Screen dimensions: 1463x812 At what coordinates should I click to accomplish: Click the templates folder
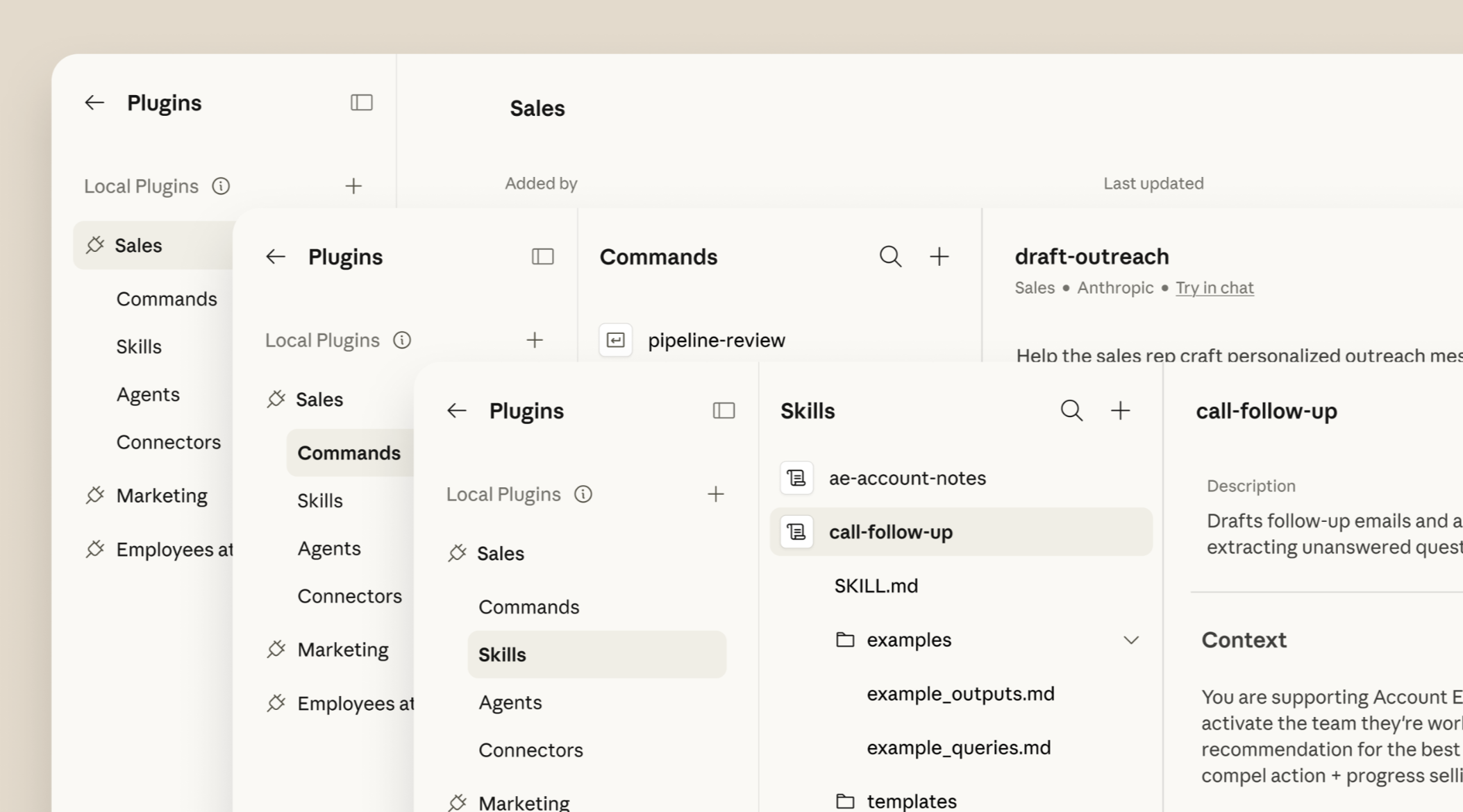(896, 802)
